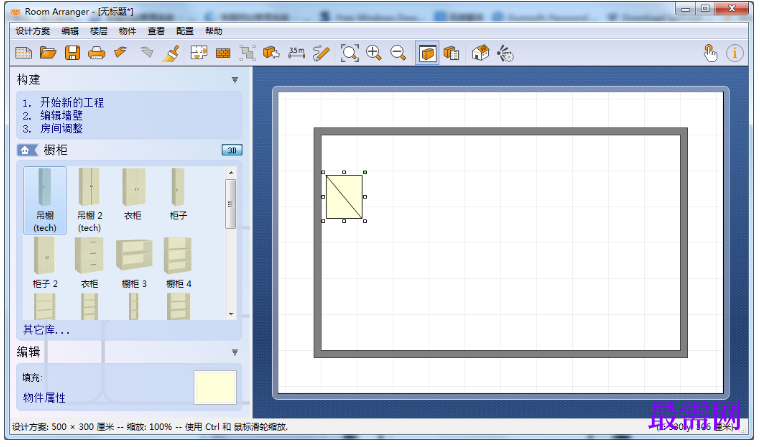Screen dimensions: 760x447
Task: Click the 其它库... link
Action: click(x=47, y=330)
